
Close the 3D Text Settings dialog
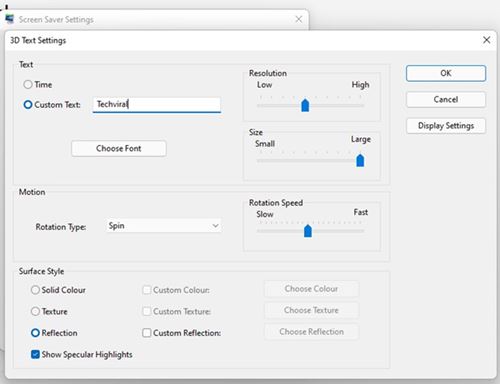click(x=486, y=40)
